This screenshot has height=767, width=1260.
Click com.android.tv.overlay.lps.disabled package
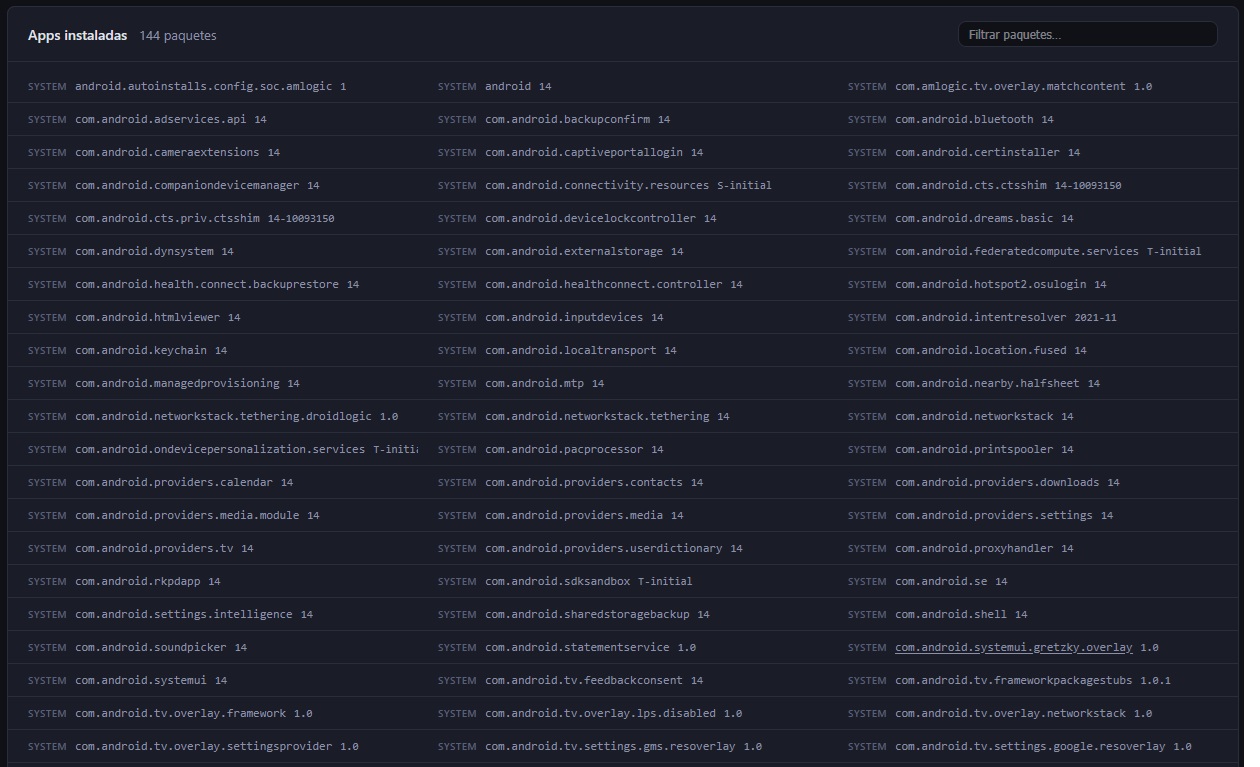[x=600, y=713]
